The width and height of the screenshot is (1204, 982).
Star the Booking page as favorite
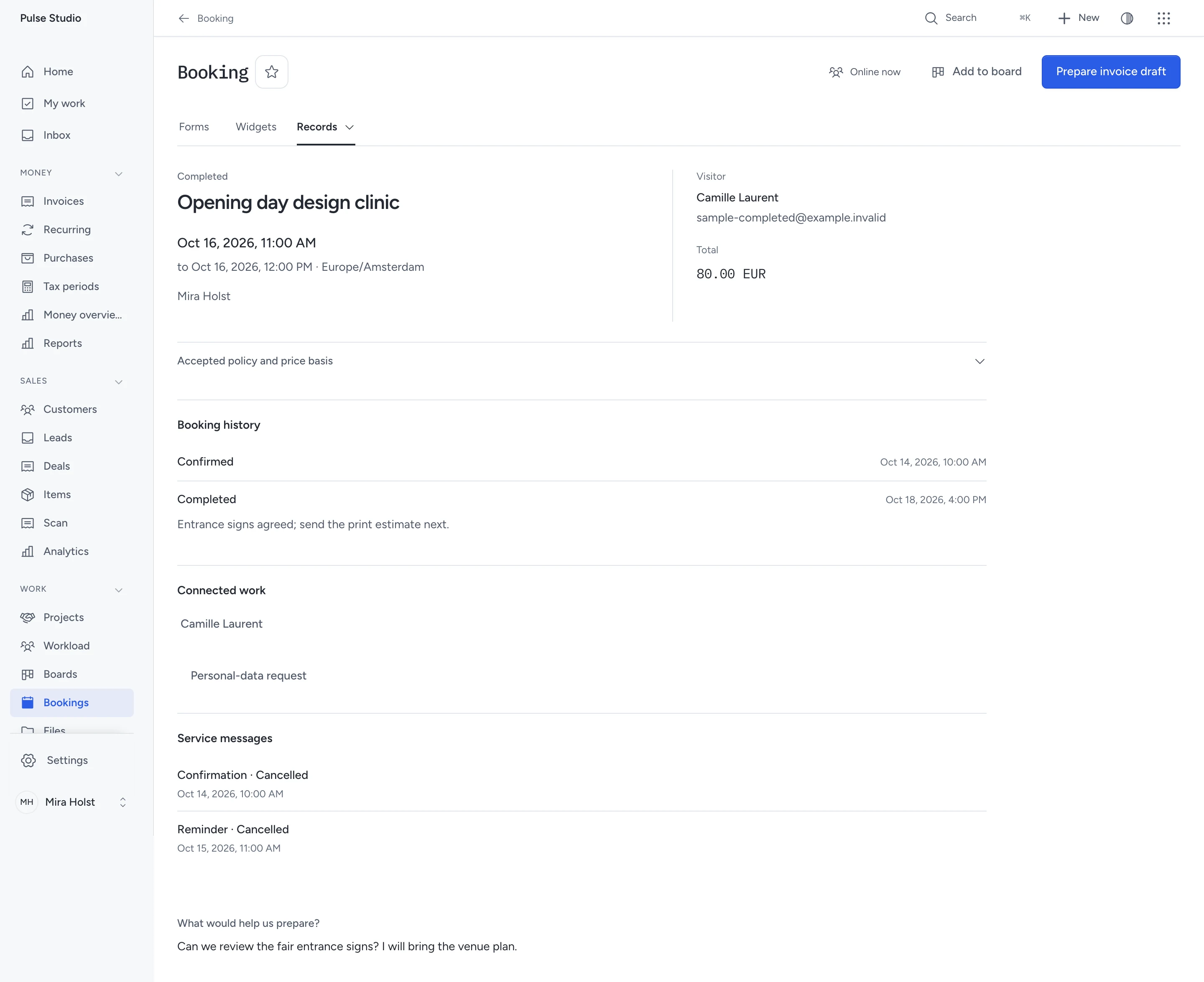272,72
